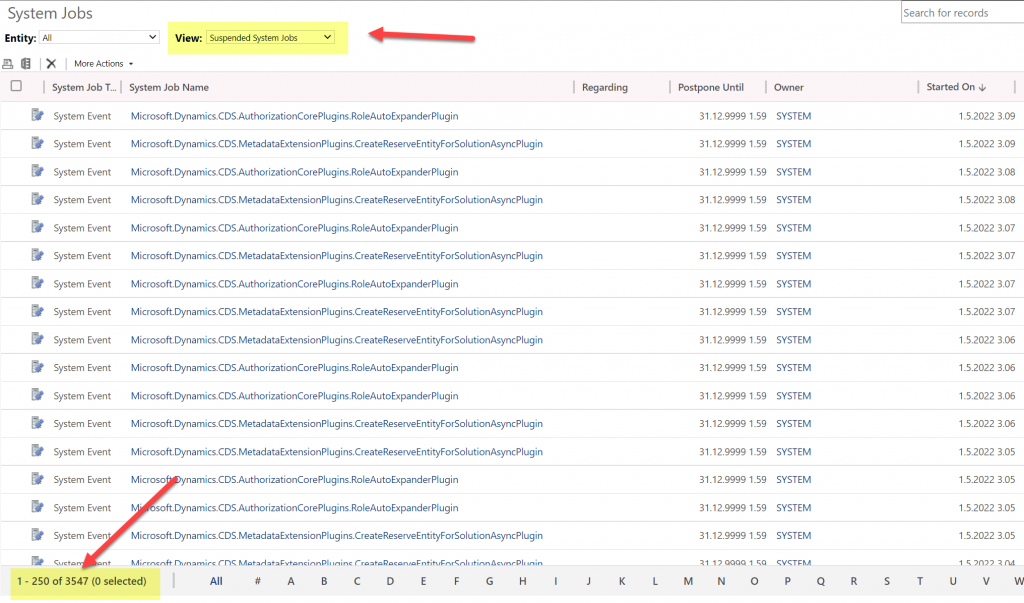Sort by the Postpone Until column header
This screenshot has height=603, width=1024.
click(711, 87)
